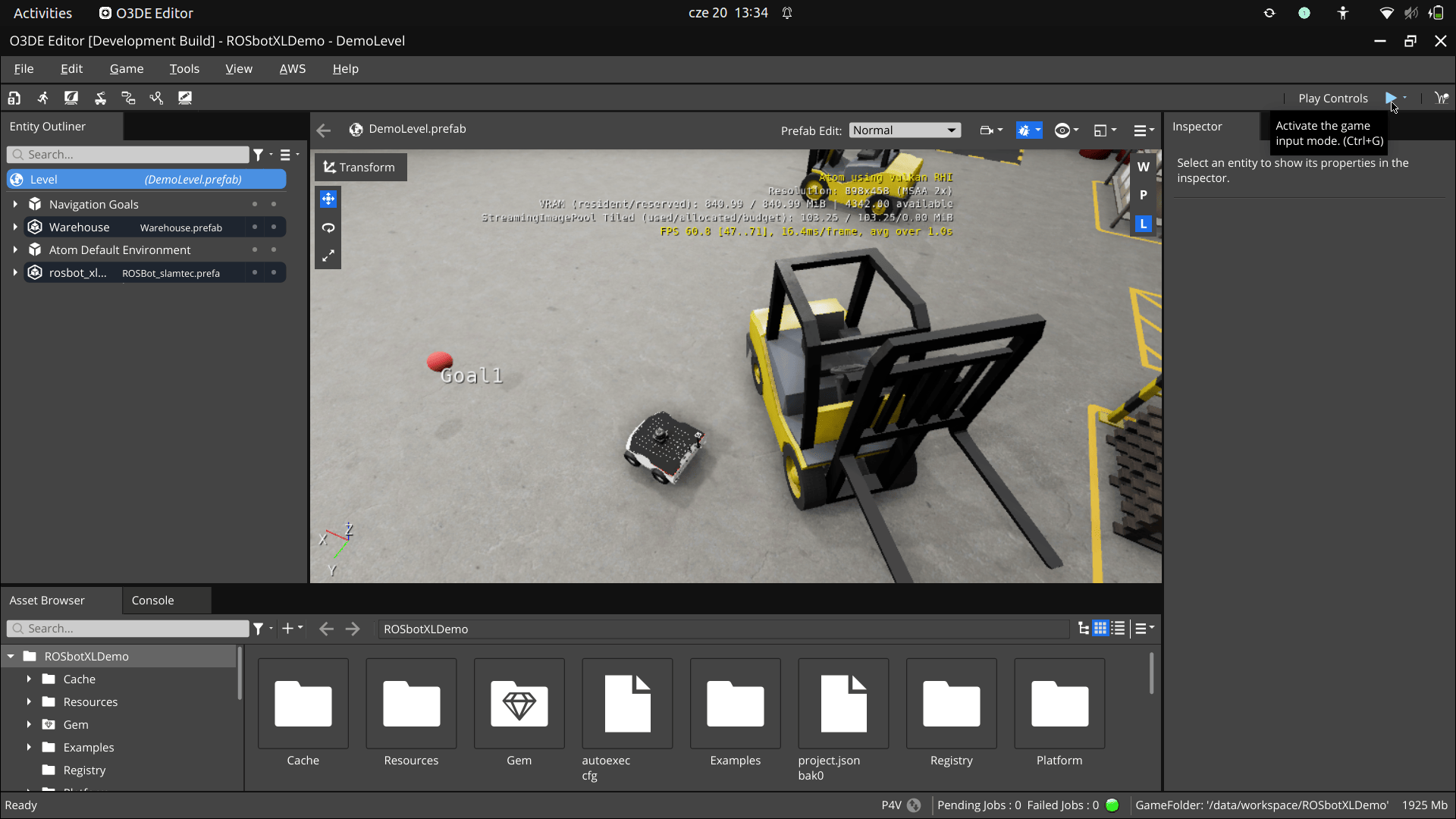Click the Transform button in viewport
This screenshot has height=819, width=1456.
[x=360, y=167]
